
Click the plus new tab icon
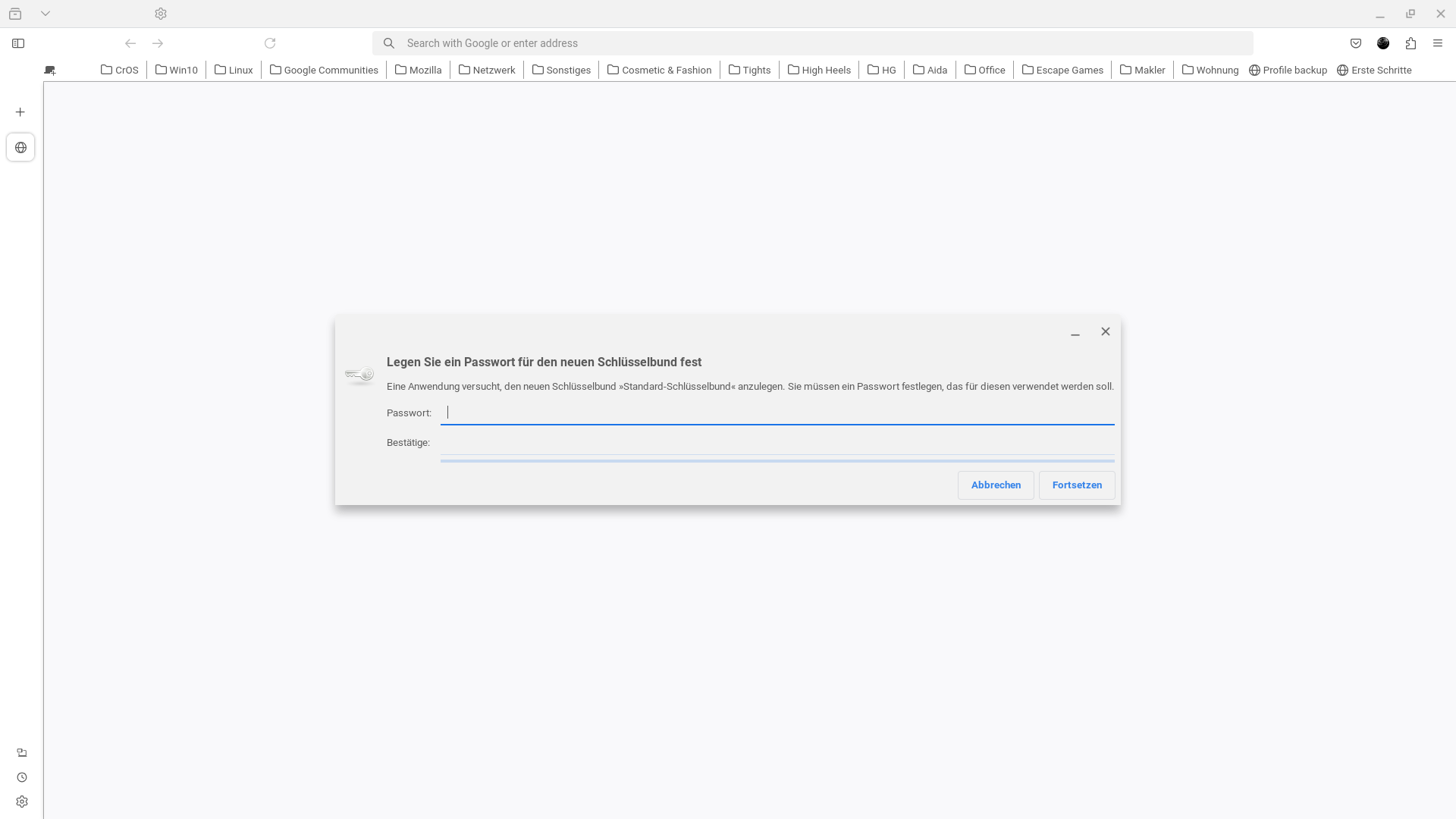pyautogui.click(x=20, y=112)
